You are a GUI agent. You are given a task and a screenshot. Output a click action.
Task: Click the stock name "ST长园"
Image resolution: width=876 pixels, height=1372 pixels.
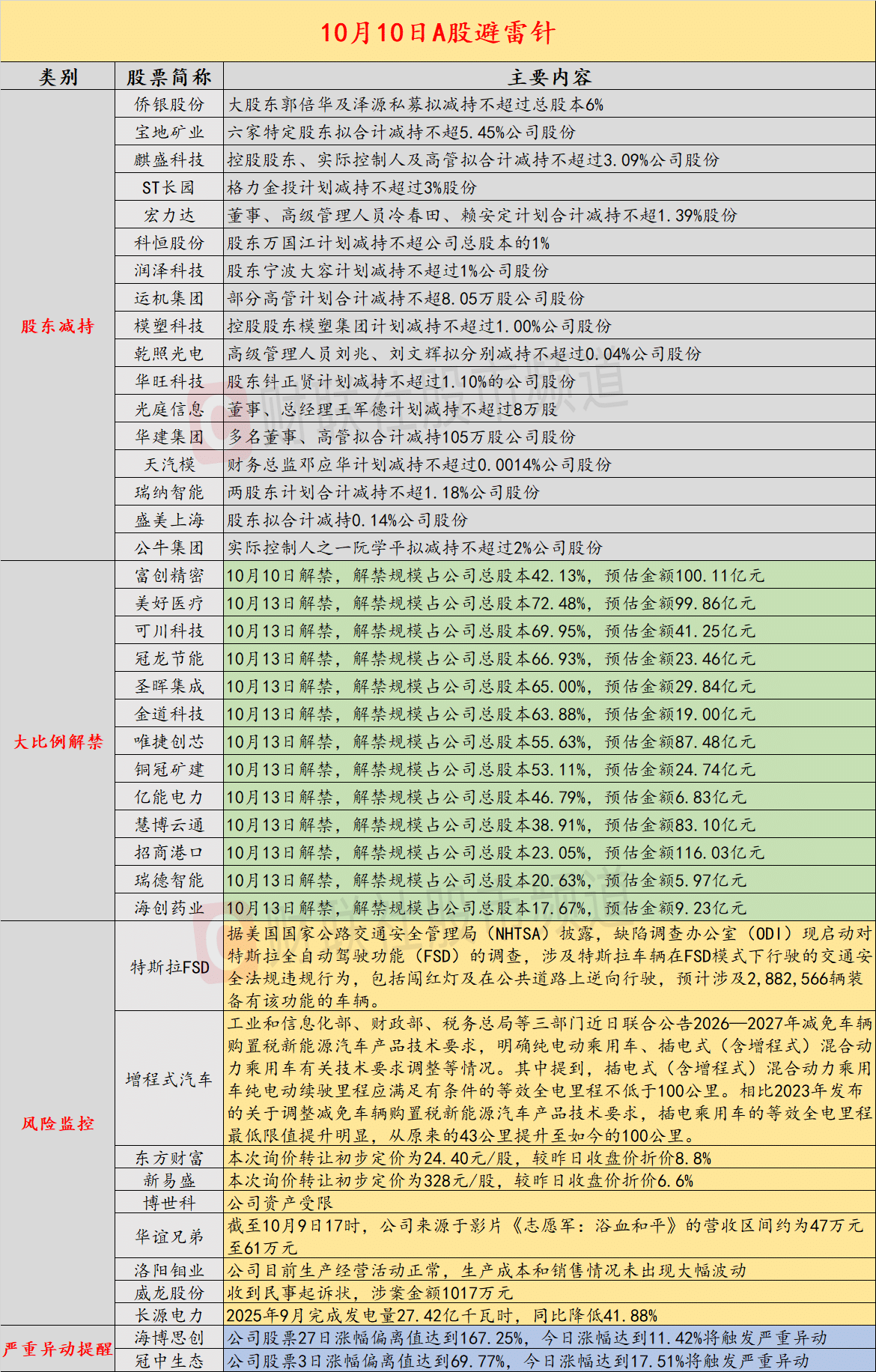169,188
